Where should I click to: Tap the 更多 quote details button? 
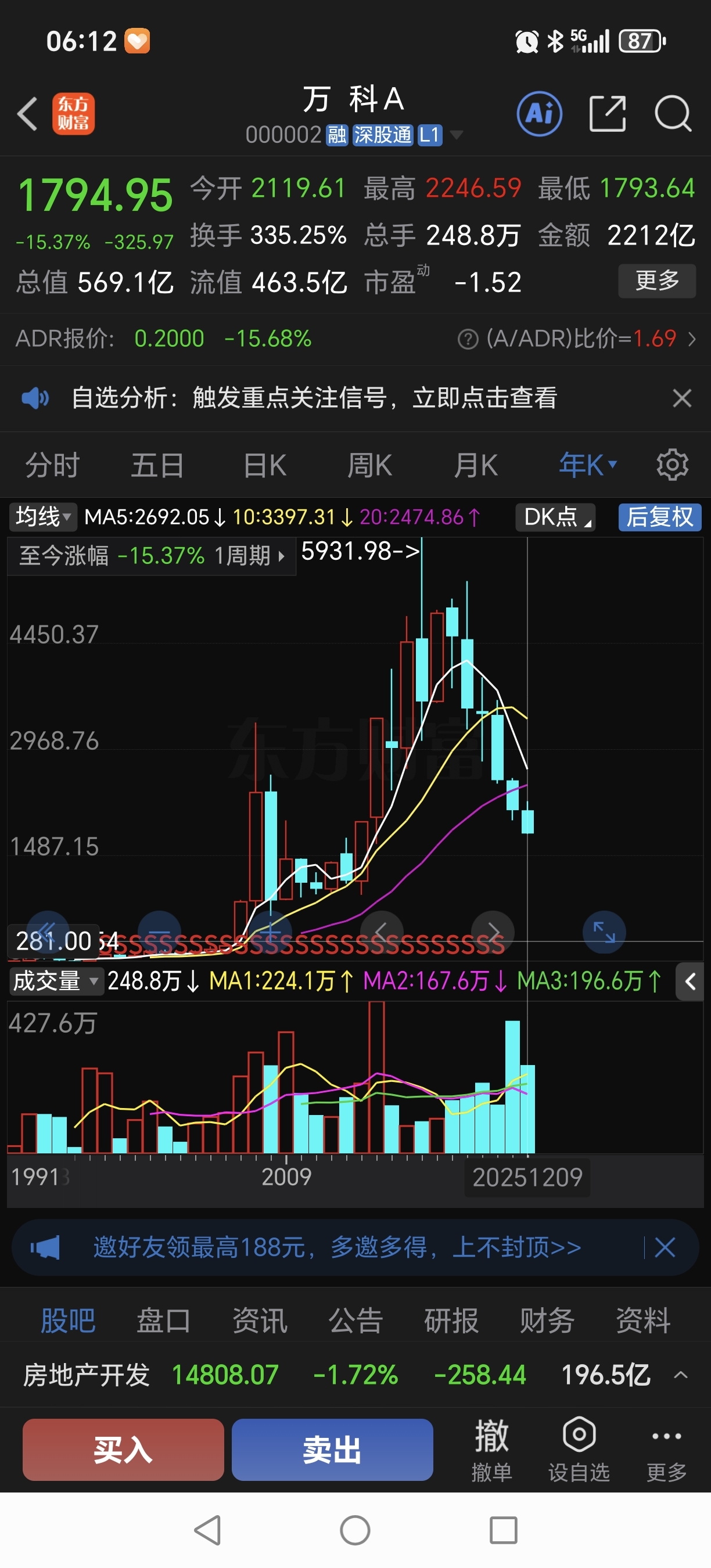(x=657, y=280)
